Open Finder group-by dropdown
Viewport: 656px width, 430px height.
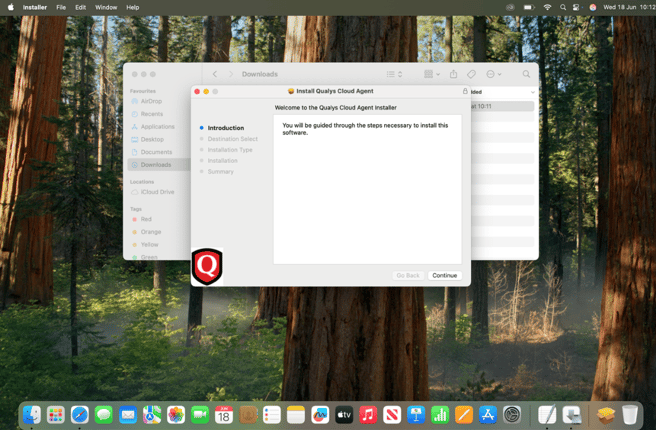tap(432, 74)
